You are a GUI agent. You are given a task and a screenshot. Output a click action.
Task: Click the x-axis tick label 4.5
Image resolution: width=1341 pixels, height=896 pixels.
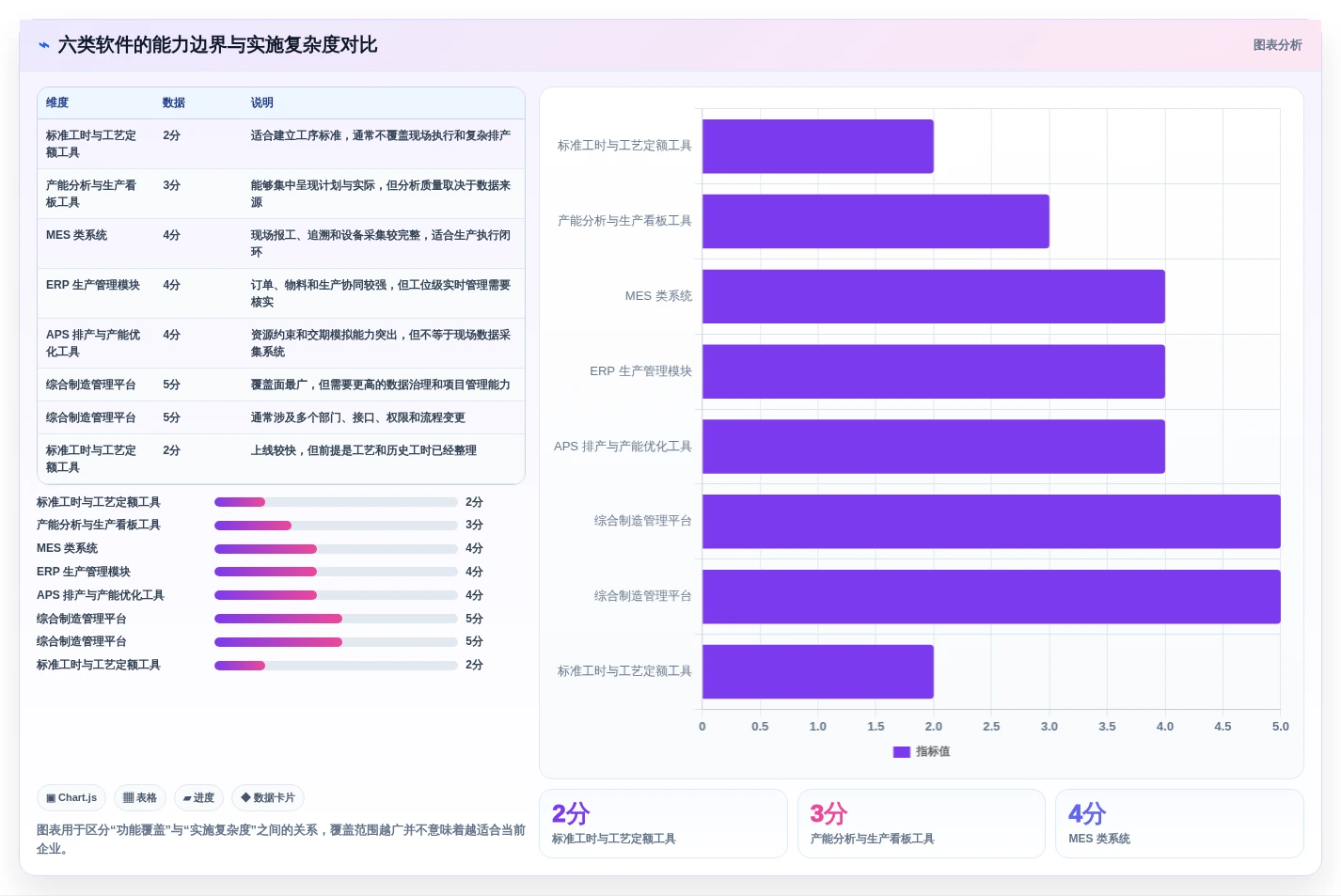click(1223, 727)
